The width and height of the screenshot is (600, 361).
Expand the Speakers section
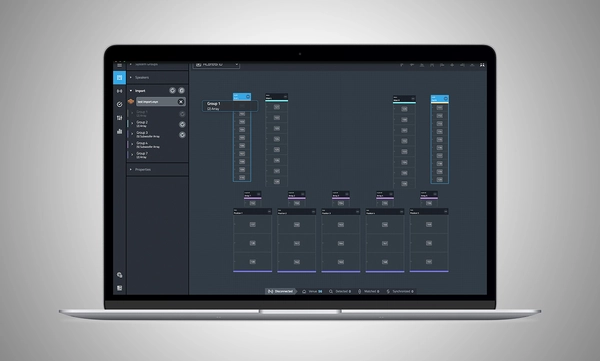[131, 77]
